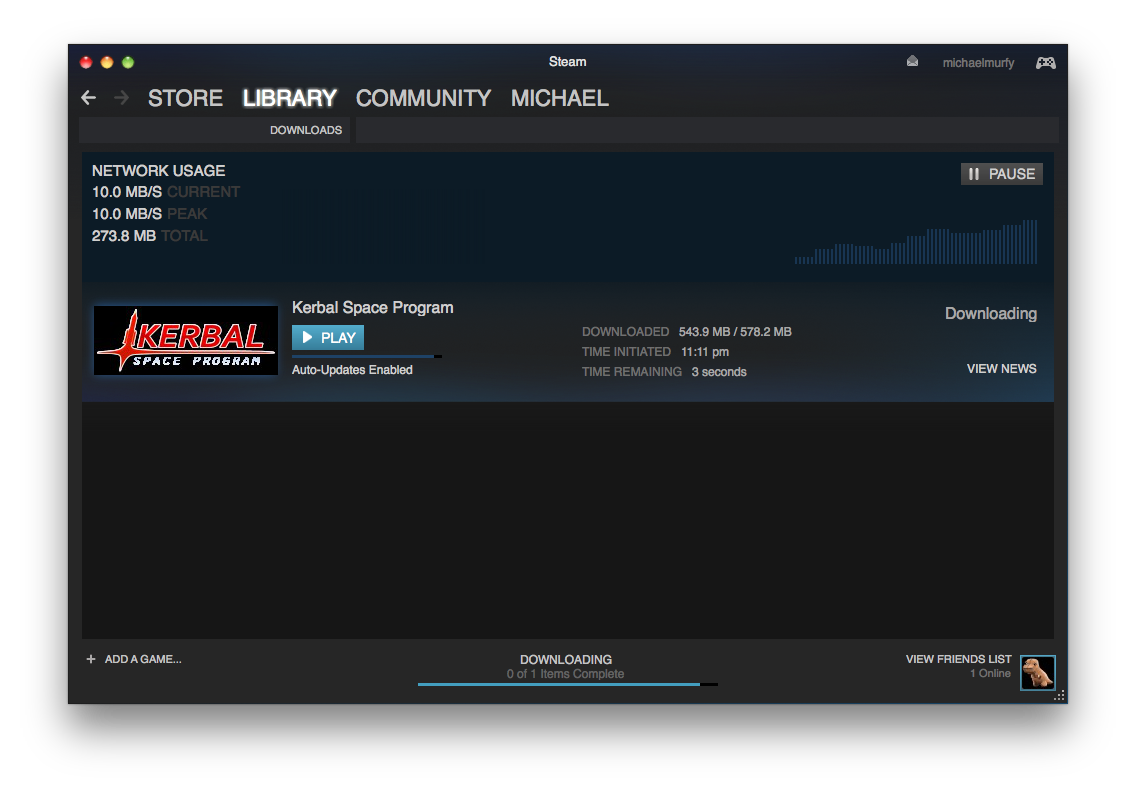The image size is (1136, 796).
Task: Open the inbox envelope icon
Action: (x=912, y=62)
